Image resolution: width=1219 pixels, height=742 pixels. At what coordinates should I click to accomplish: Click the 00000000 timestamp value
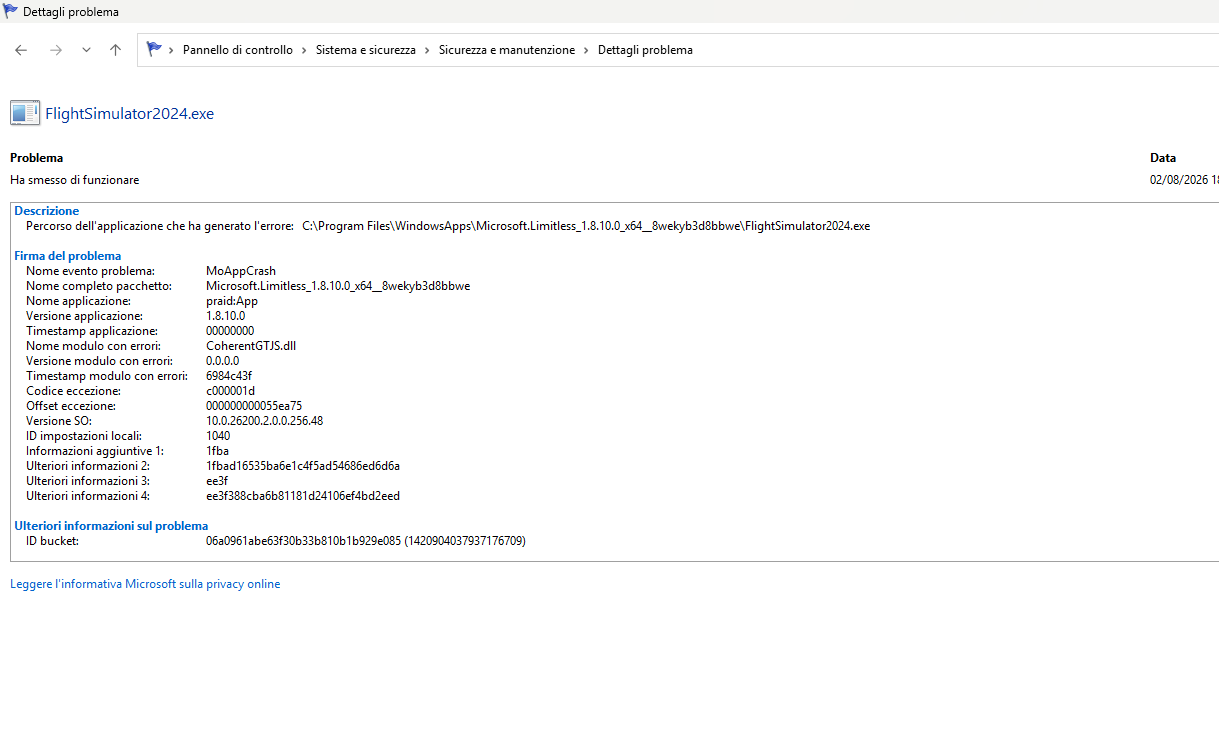coord(230,331)
